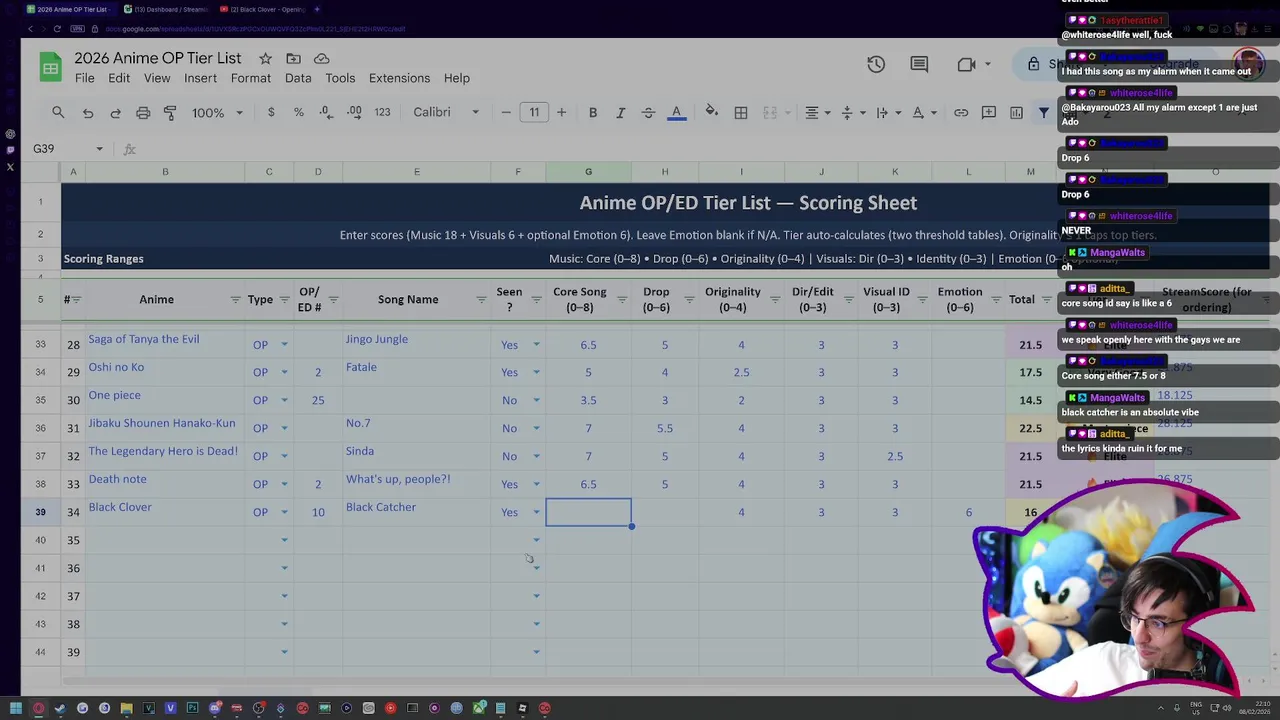Screen dimensions: 1280x720
Task: Format as percent
Action: click(298, 113)
